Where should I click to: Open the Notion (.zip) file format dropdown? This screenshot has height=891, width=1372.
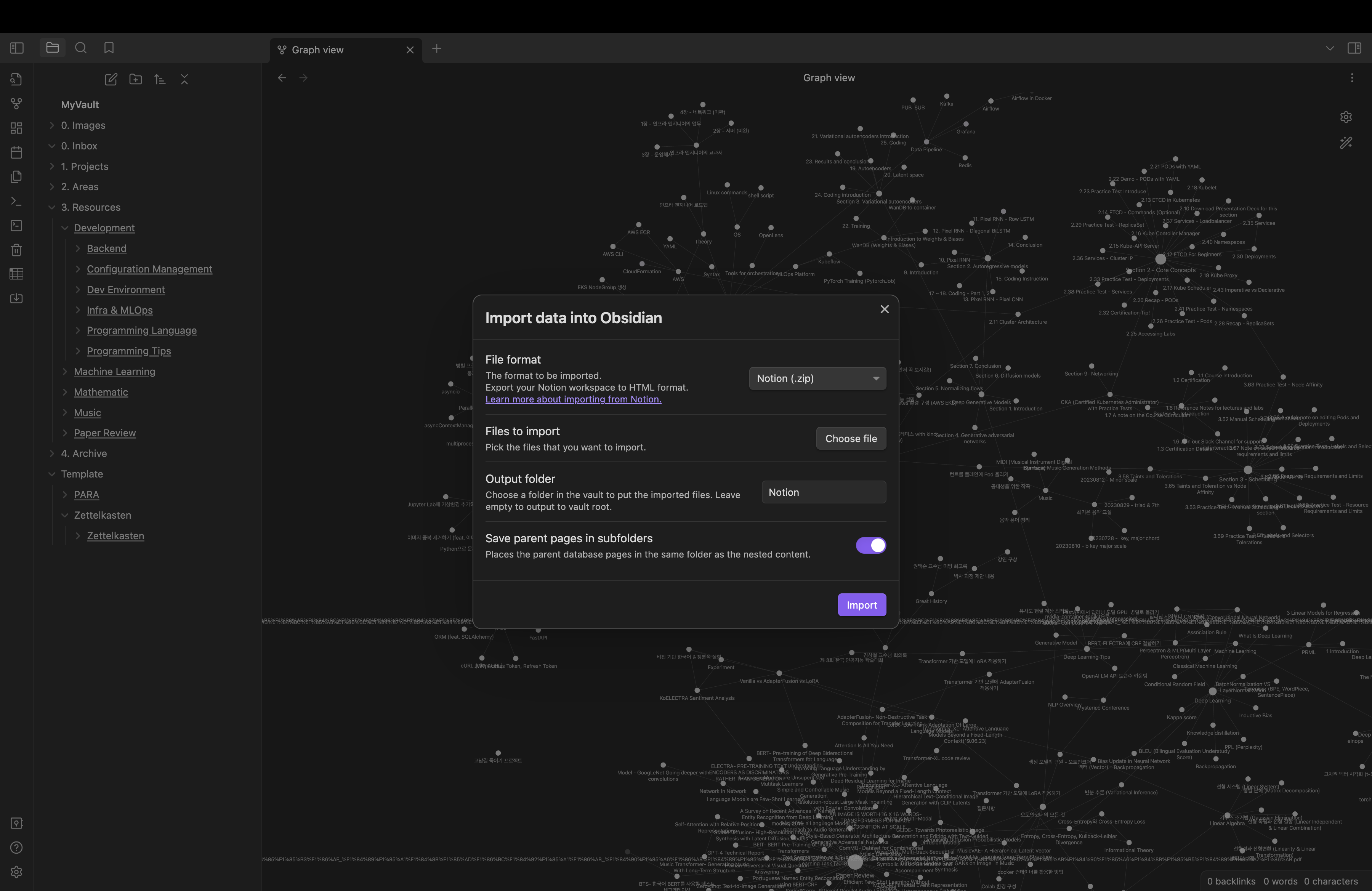tap(817, 379)
